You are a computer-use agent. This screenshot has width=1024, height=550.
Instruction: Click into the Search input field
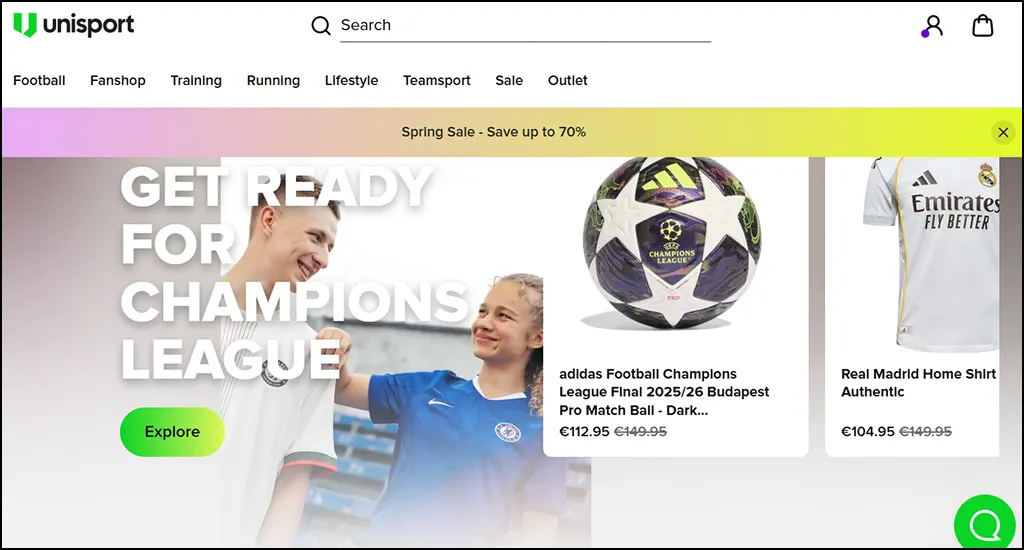(525, 25)
